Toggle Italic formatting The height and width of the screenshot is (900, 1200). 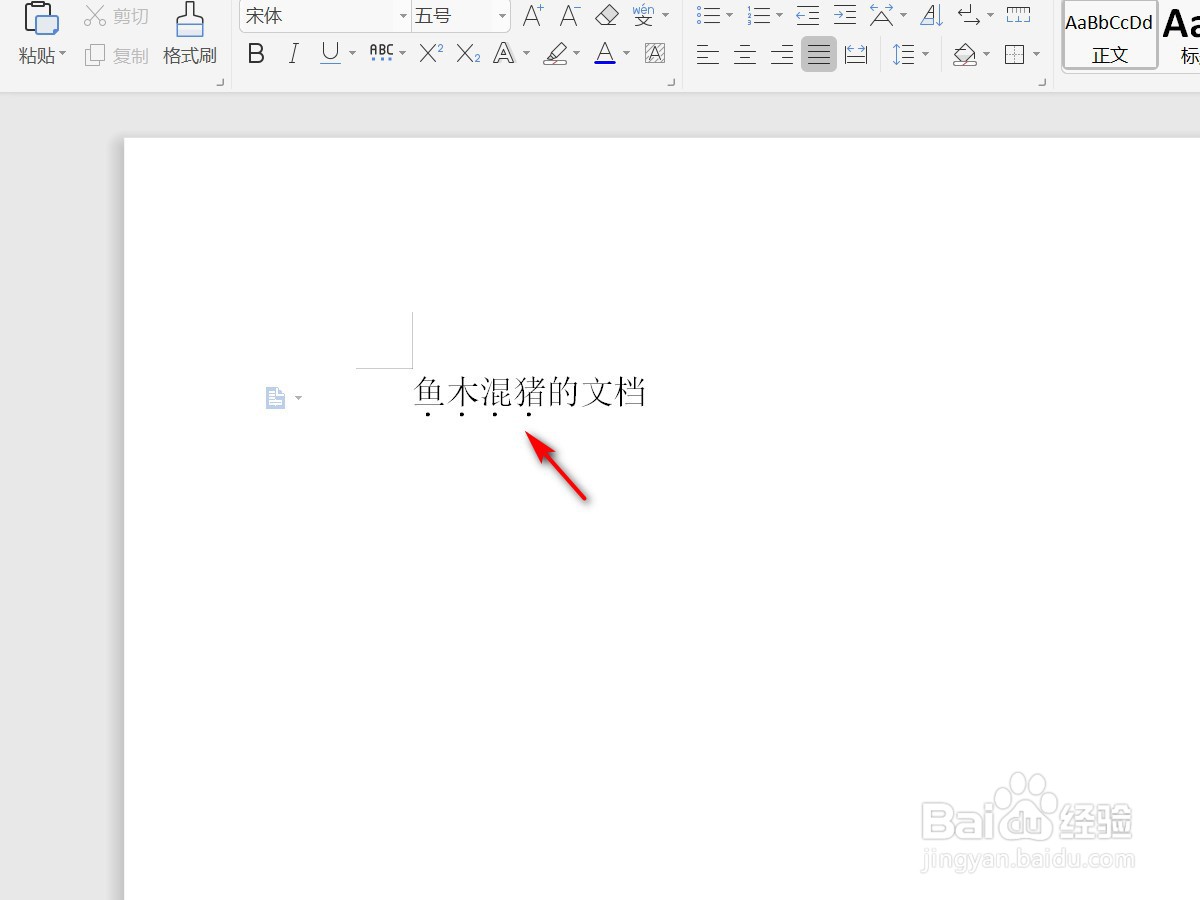(x=293, y=54)
